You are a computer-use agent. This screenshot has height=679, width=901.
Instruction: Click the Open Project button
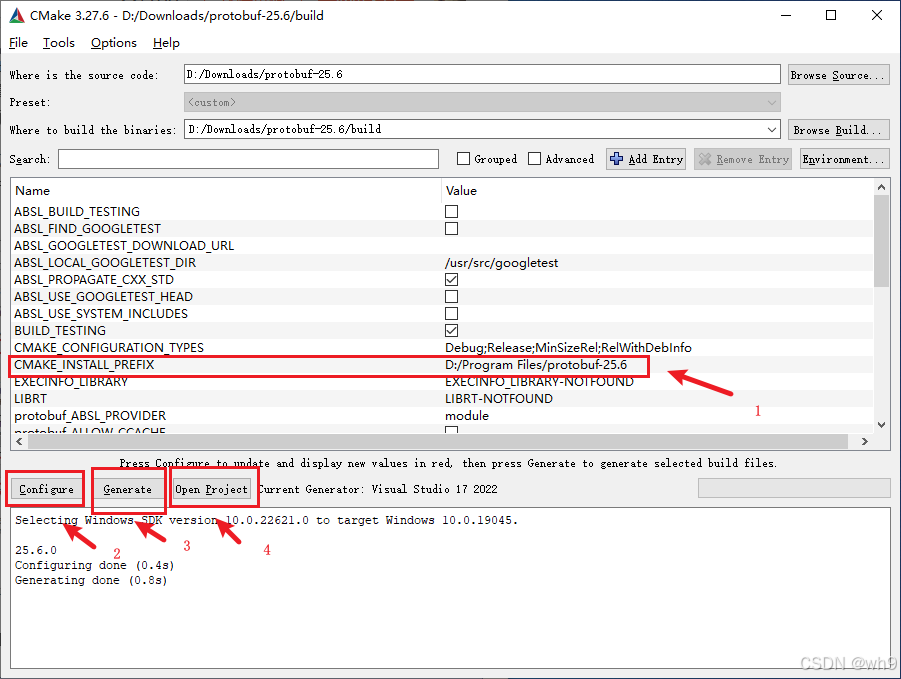[213, 489]
